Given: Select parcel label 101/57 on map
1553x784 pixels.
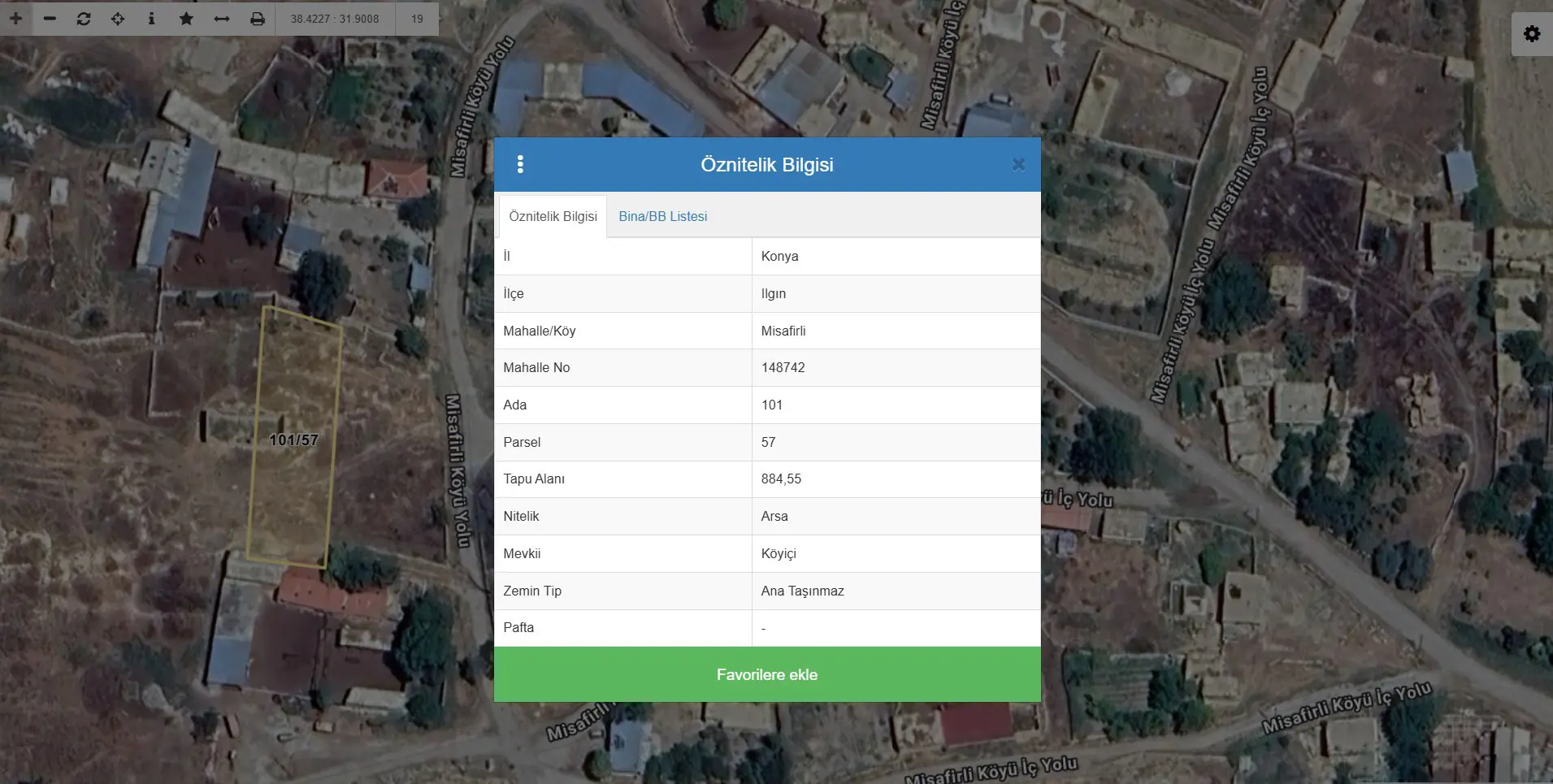Looking at the screenshot, I should (293, 440).
